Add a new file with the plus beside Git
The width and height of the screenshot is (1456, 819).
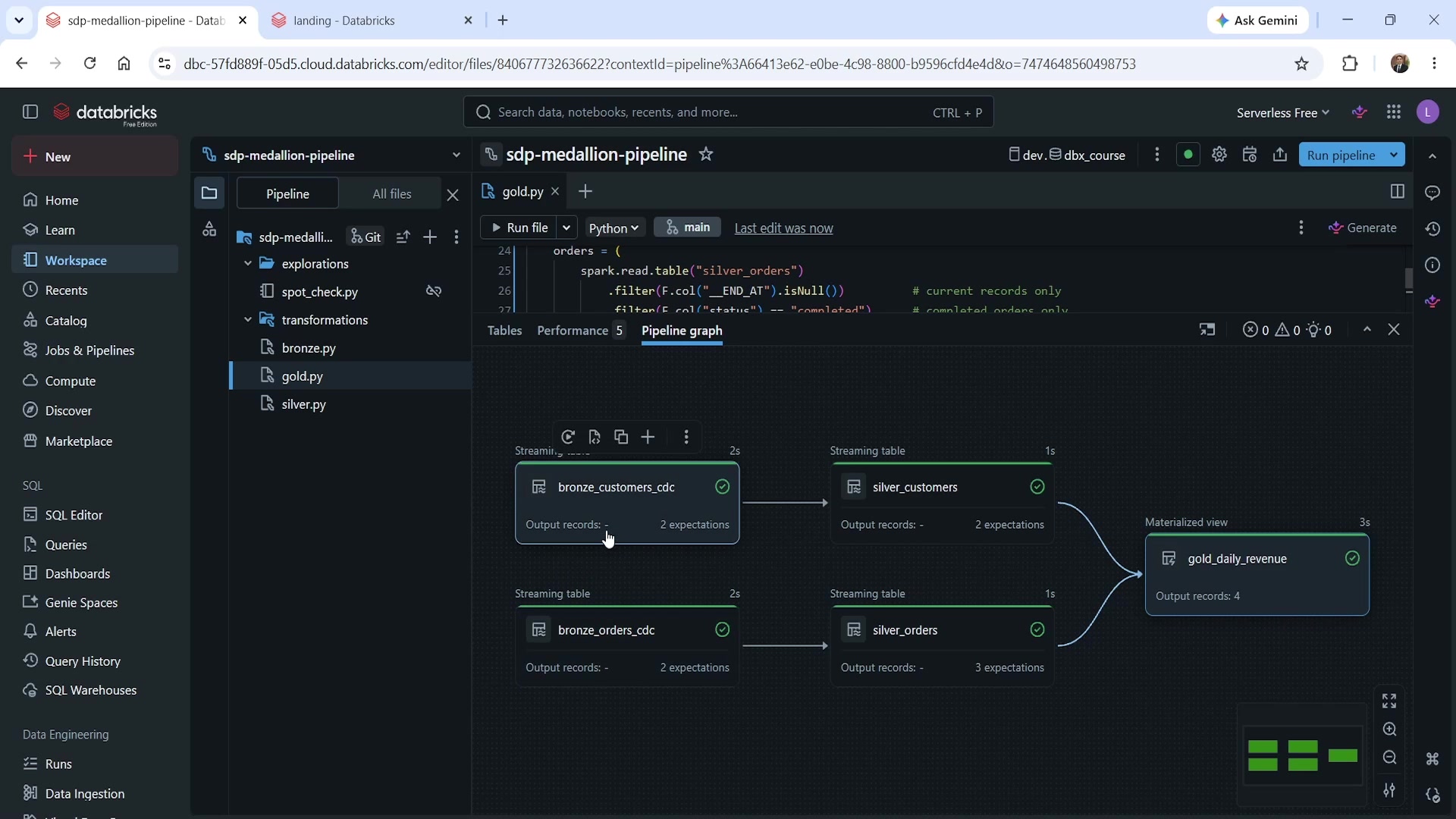(430, 237)
